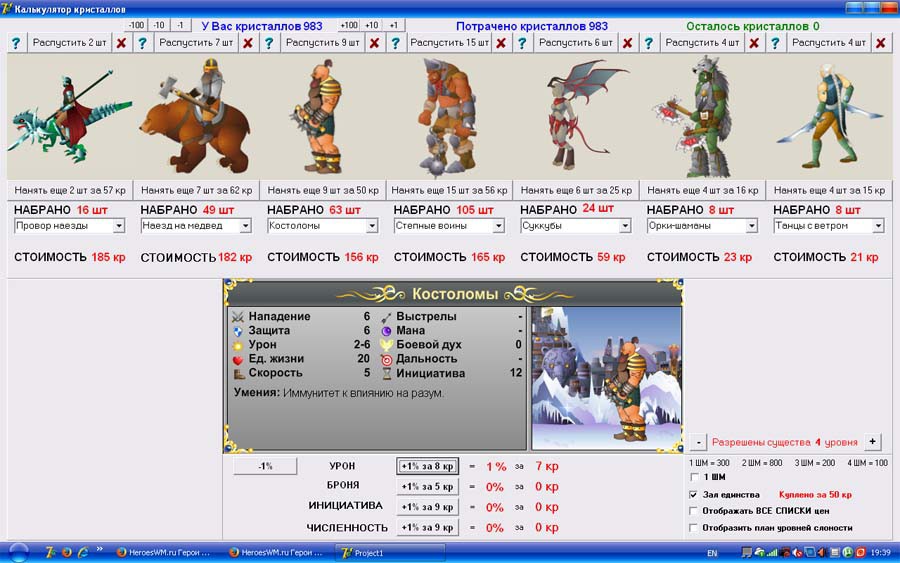Click the EN language indicator
The height and width of the screenshot is (563, 900).
coord(712,553)
